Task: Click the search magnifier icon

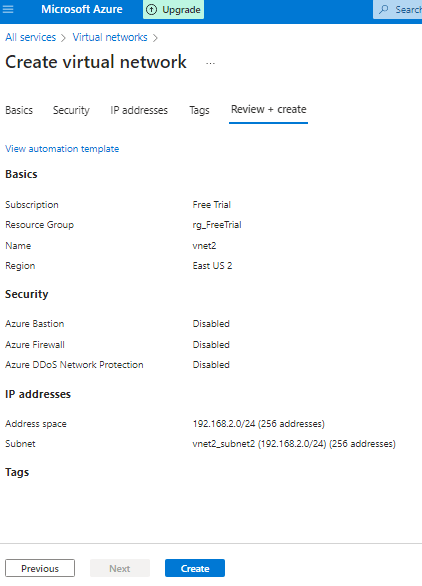Action: 384,9
